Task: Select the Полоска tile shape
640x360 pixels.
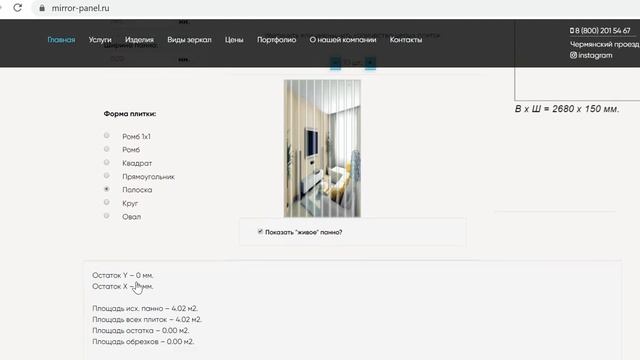Action: pyautogui.click(x=107, y=189)
